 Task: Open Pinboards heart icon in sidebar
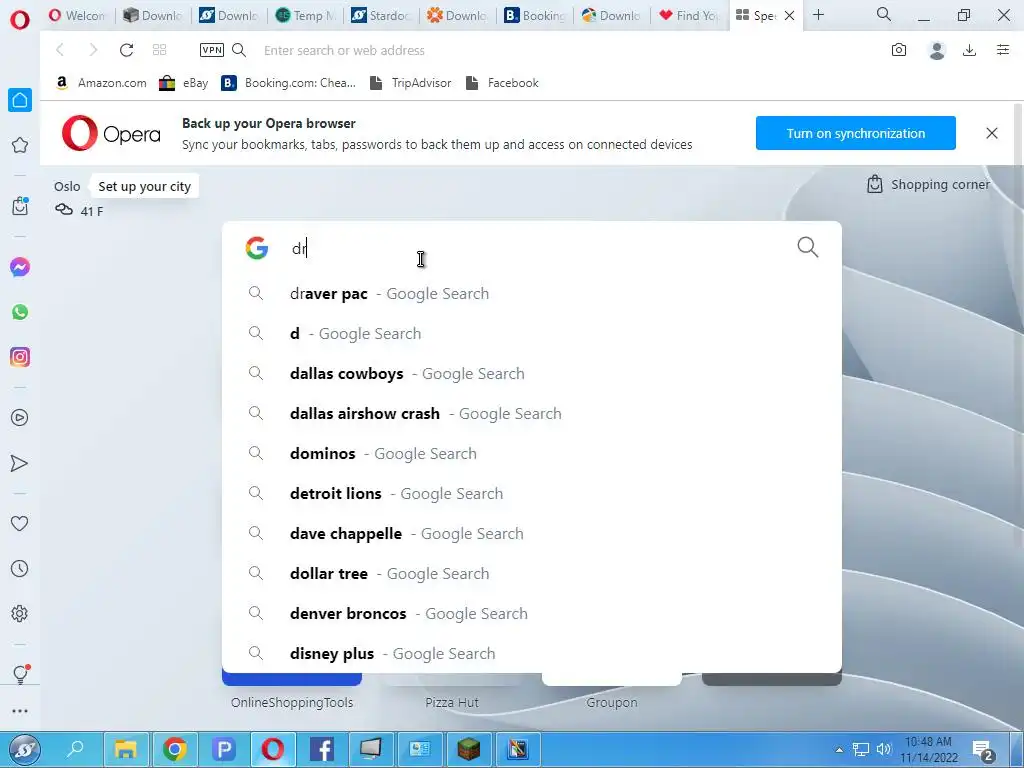pos(20,523)
